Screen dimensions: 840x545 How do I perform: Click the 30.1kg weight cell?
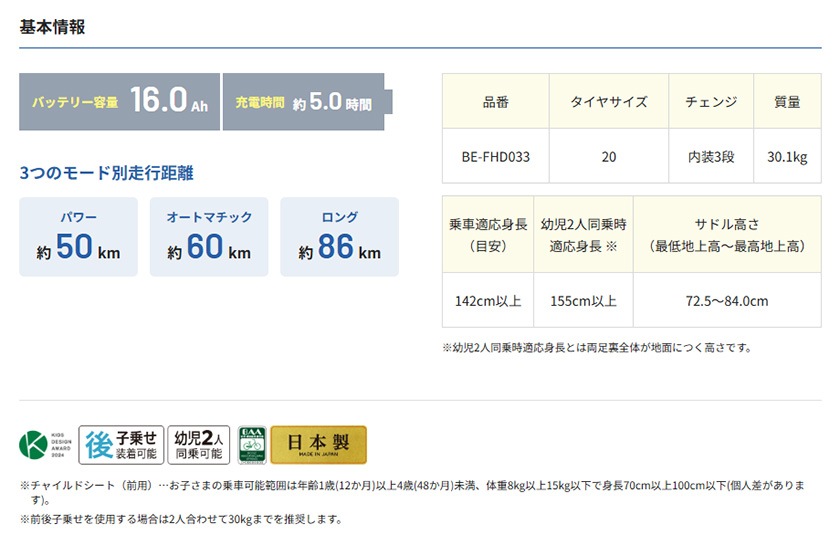click(787, 157)
